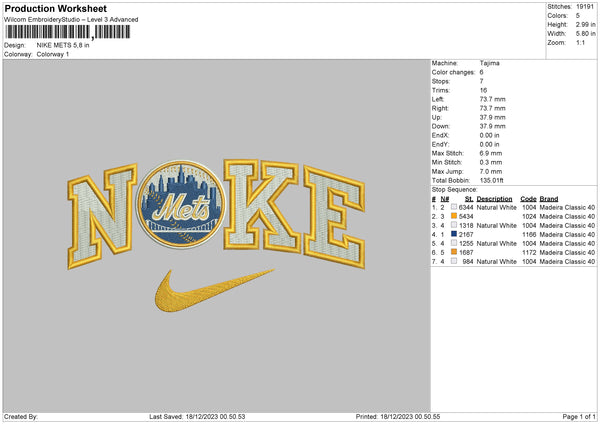Click the Machine value Tajima
600x424 pixels.
489,63
